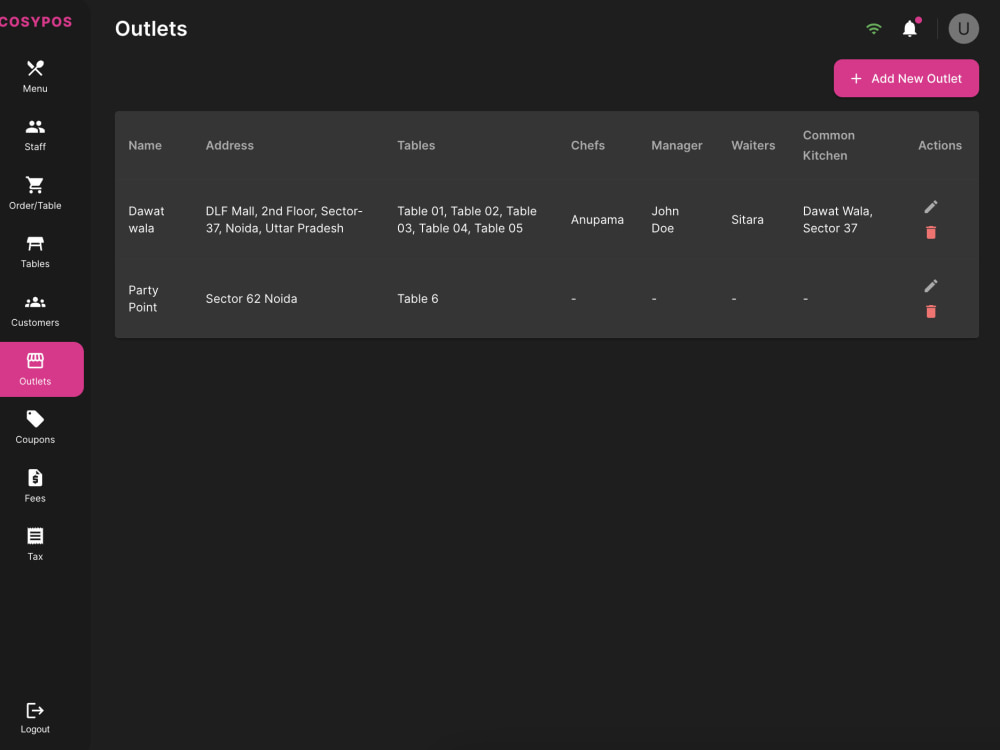The height and width of the screenshot is (750, 1000).
Task: Go to the Staff page
Action: (x=35, y=135)
